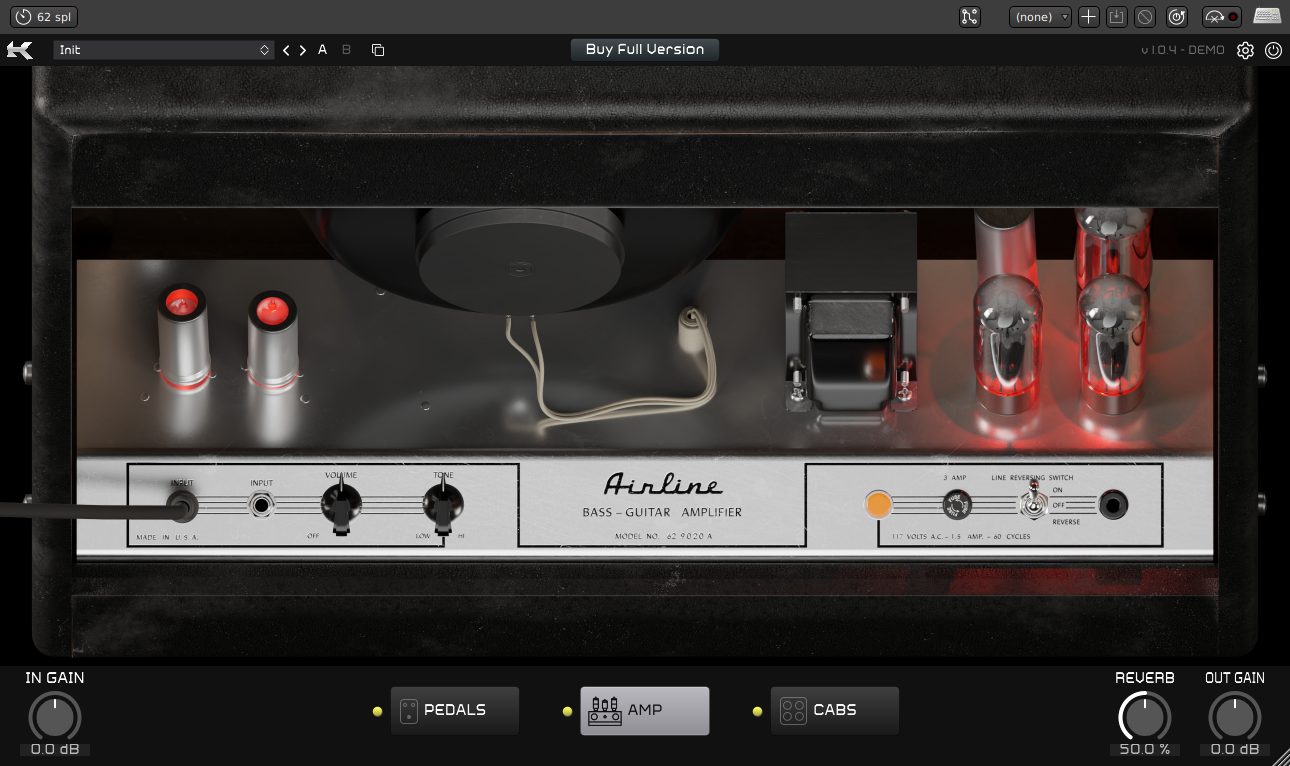Click the 62 spl latency indicator
1290x766 pixels.
pyautogui.click(x=44, y=17)
